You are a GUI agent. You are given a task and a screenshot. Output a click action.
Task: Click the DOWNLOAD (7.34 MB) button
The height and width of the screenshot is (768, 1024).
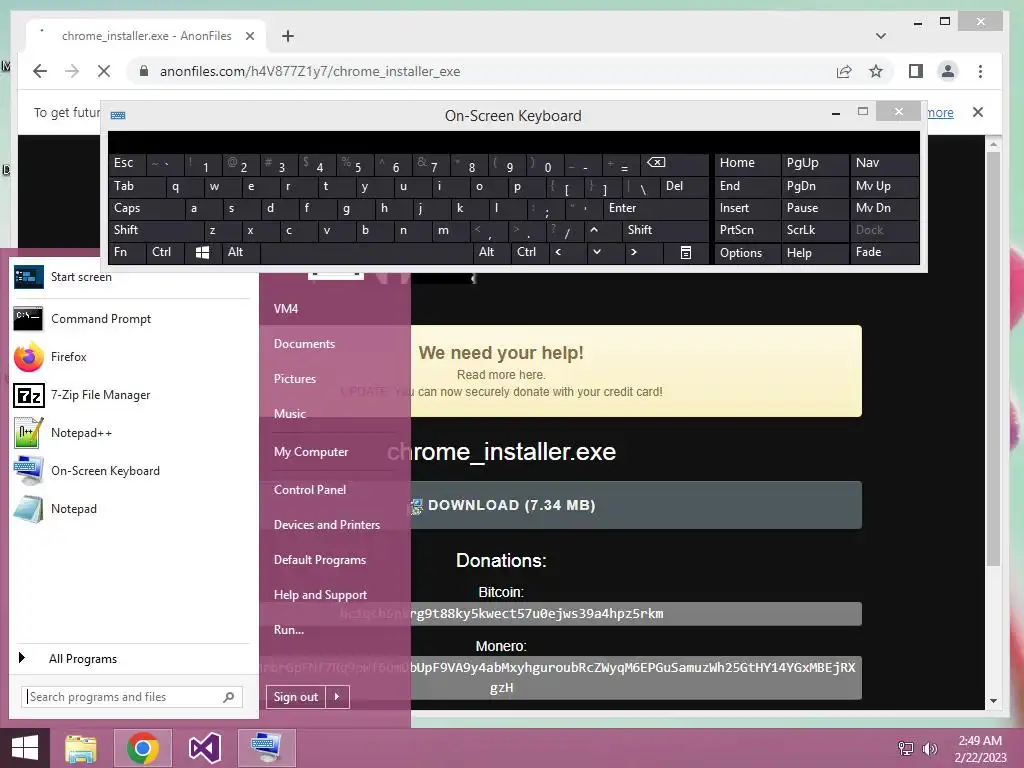pos(636,505)
